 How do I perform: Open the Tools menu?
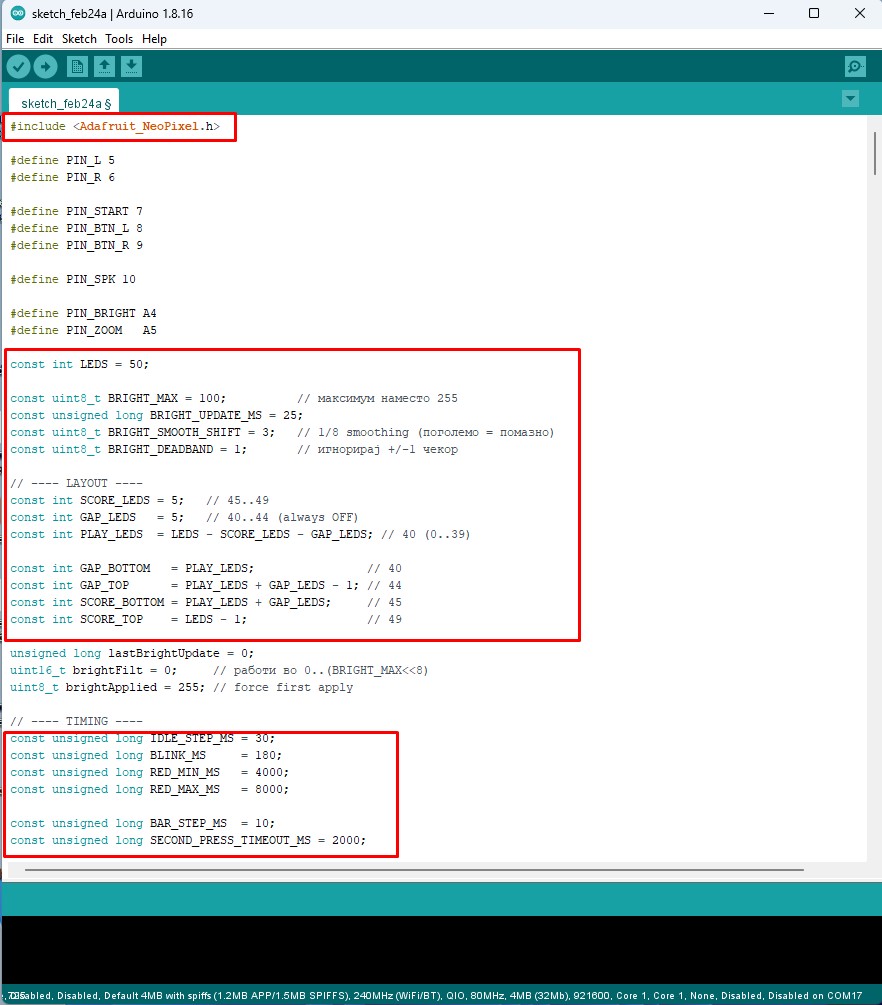(x=119, y=39)
